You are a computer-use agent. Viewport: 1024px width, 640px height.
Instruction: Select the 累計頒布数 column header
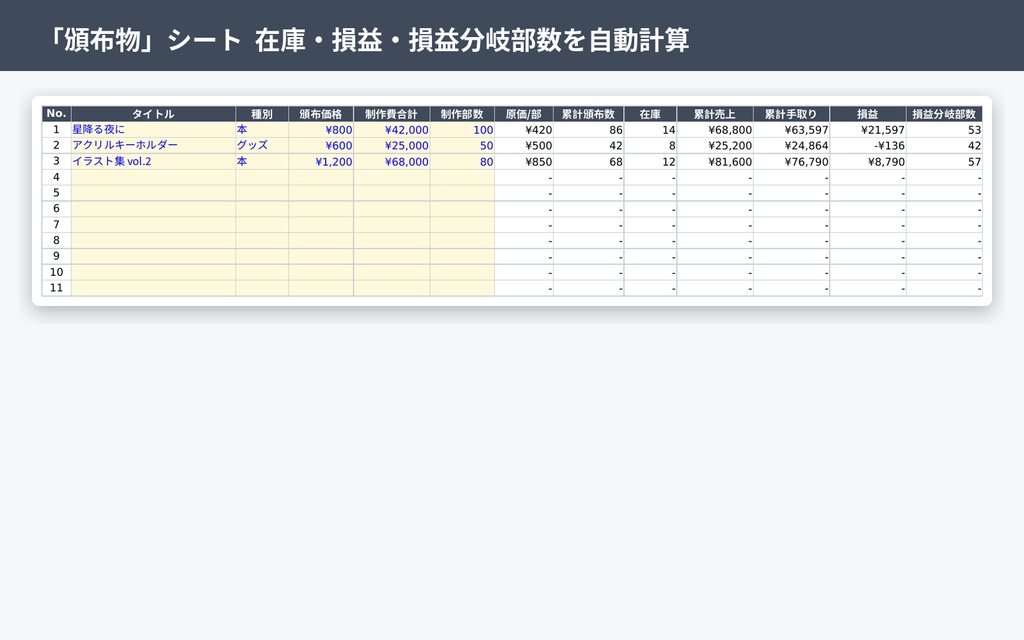[588, 114]
